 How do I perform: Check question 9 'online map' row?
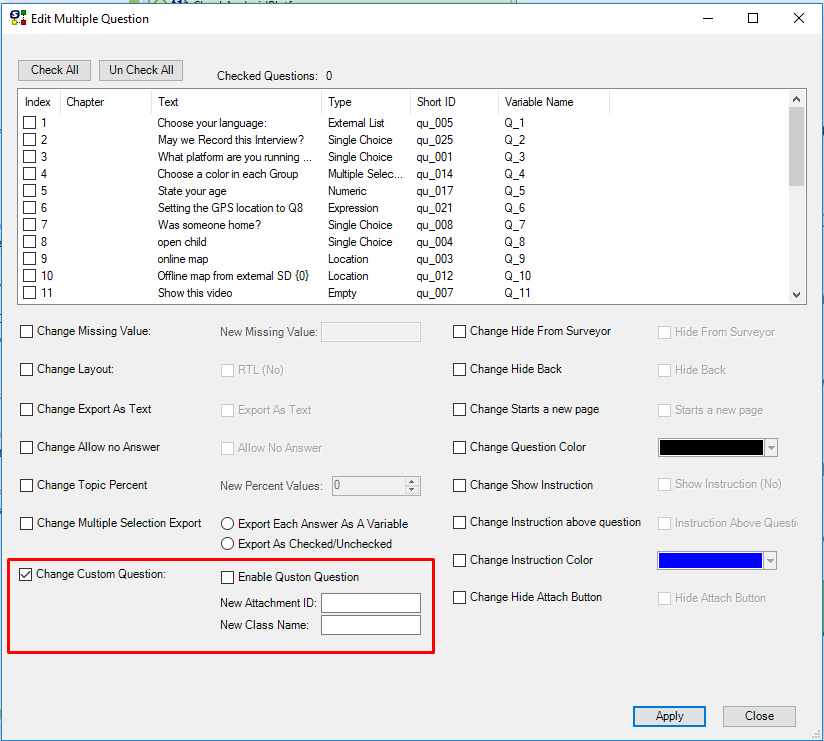point(29,259)
